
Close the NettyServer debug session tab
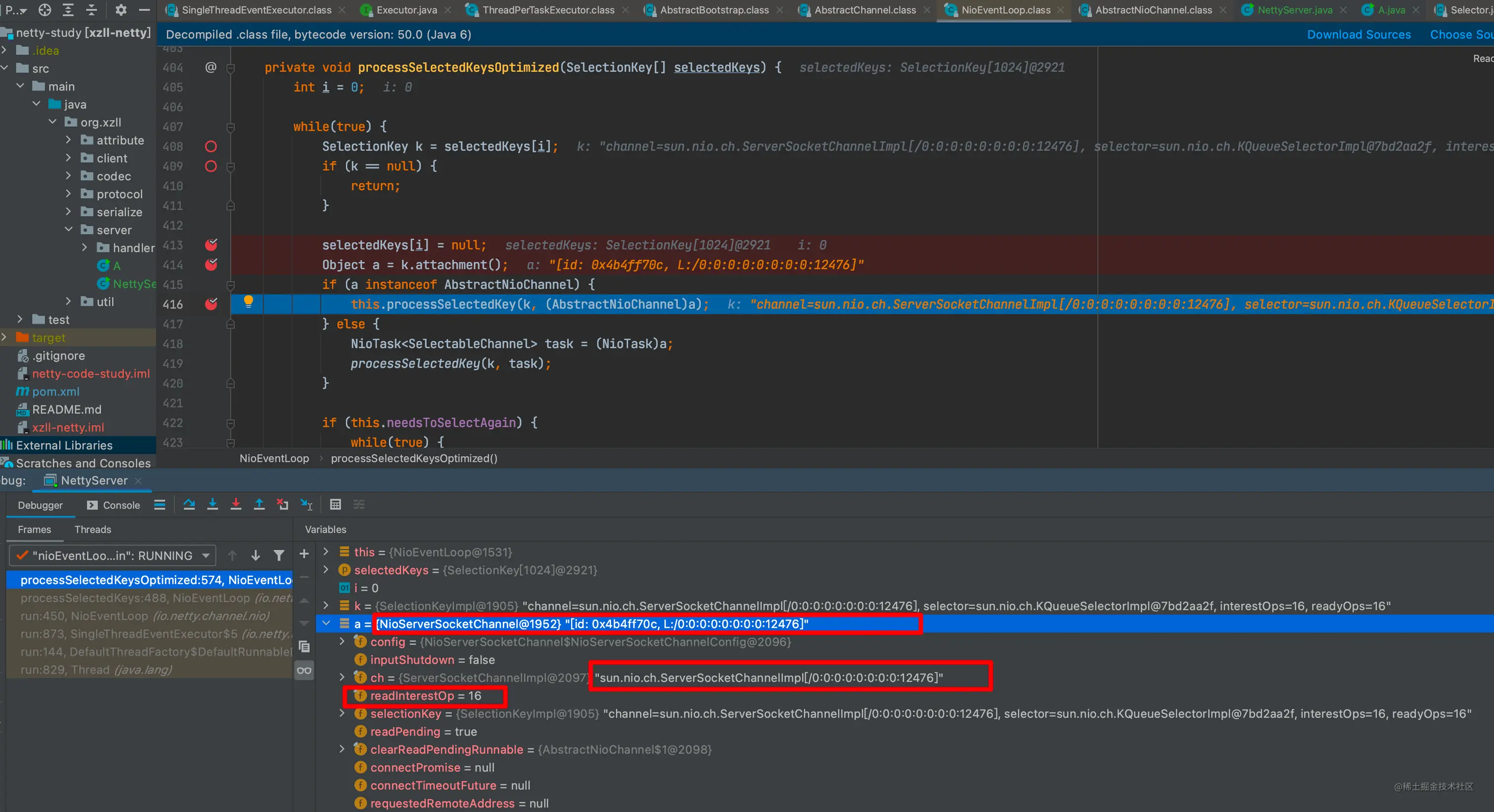coord(138,480)
